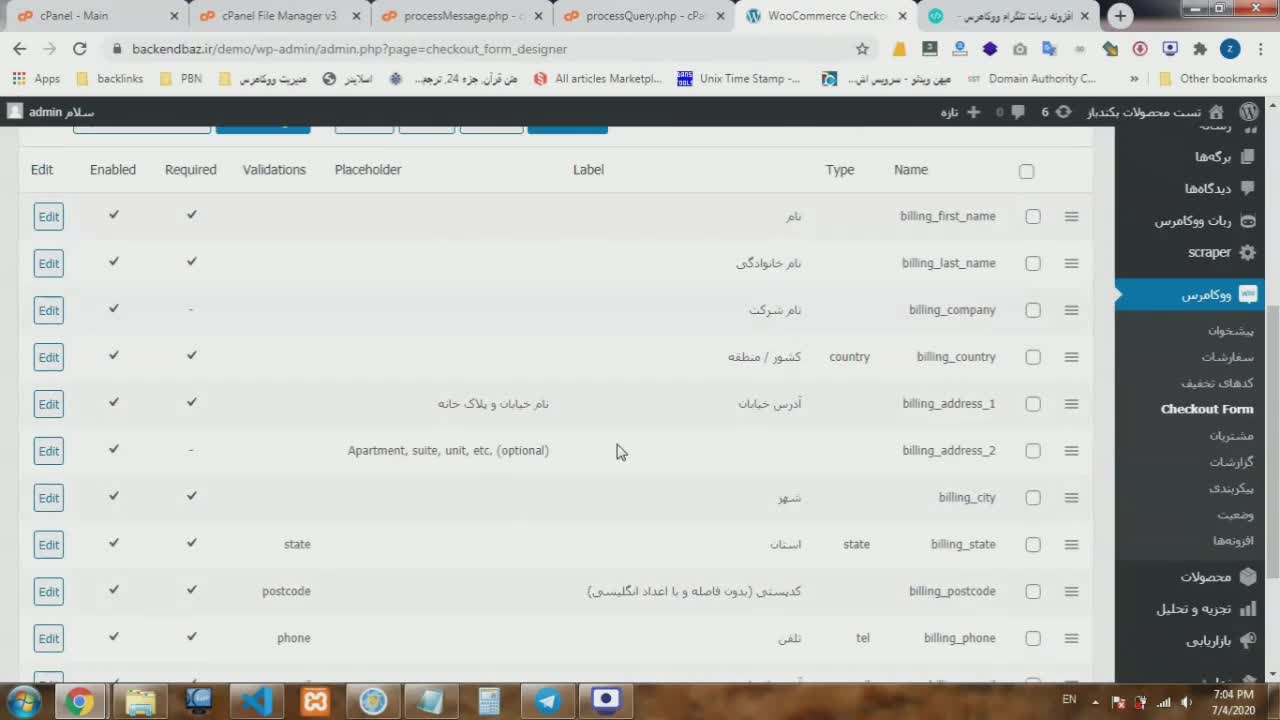Toggle the select-all checkbox in table header
Image resolution: width=1280 pixels, height=720 pixels.
[x=1026, y=171]
